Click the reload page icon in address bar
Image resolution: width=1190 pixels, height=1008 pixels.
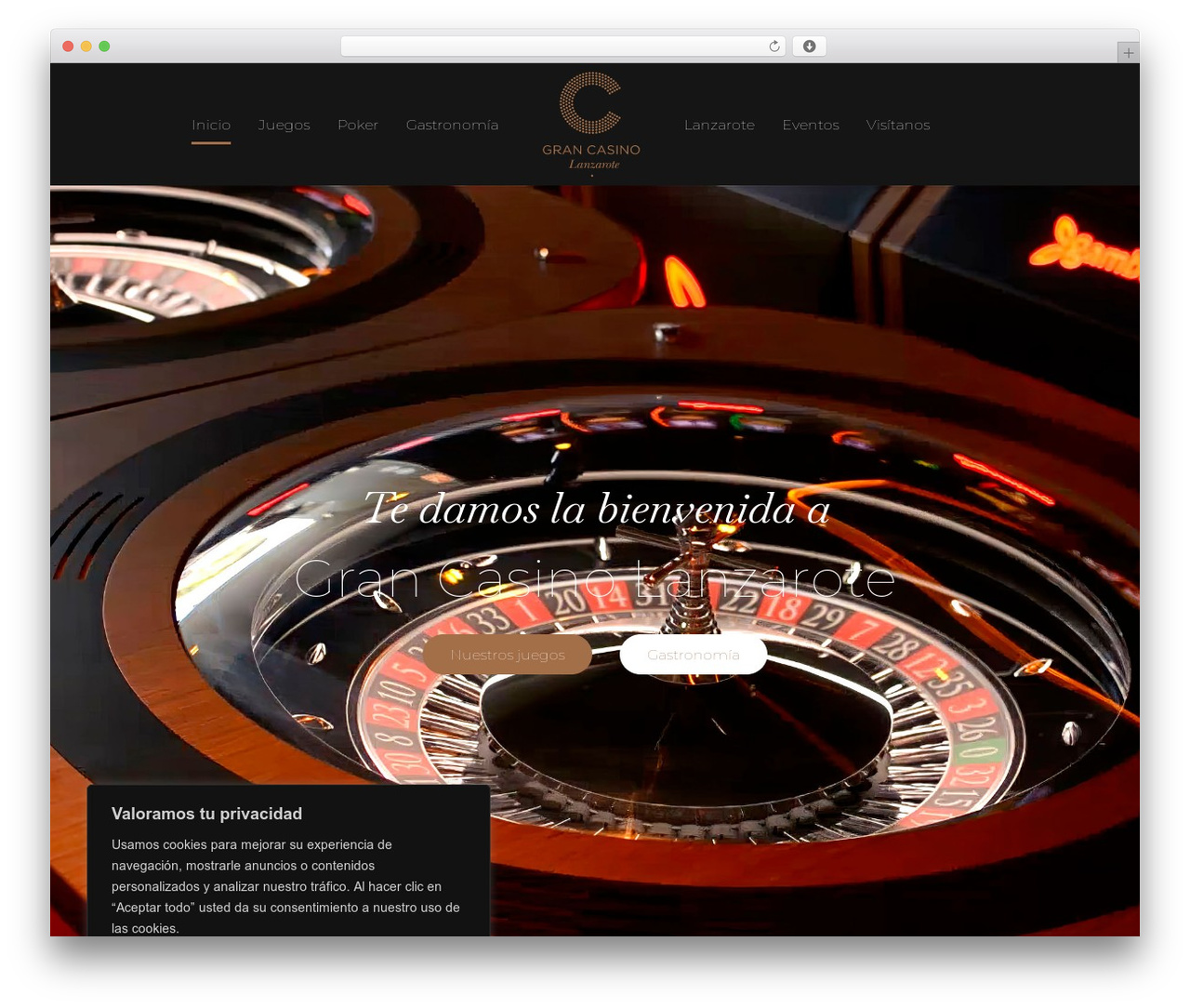(774, 46)
